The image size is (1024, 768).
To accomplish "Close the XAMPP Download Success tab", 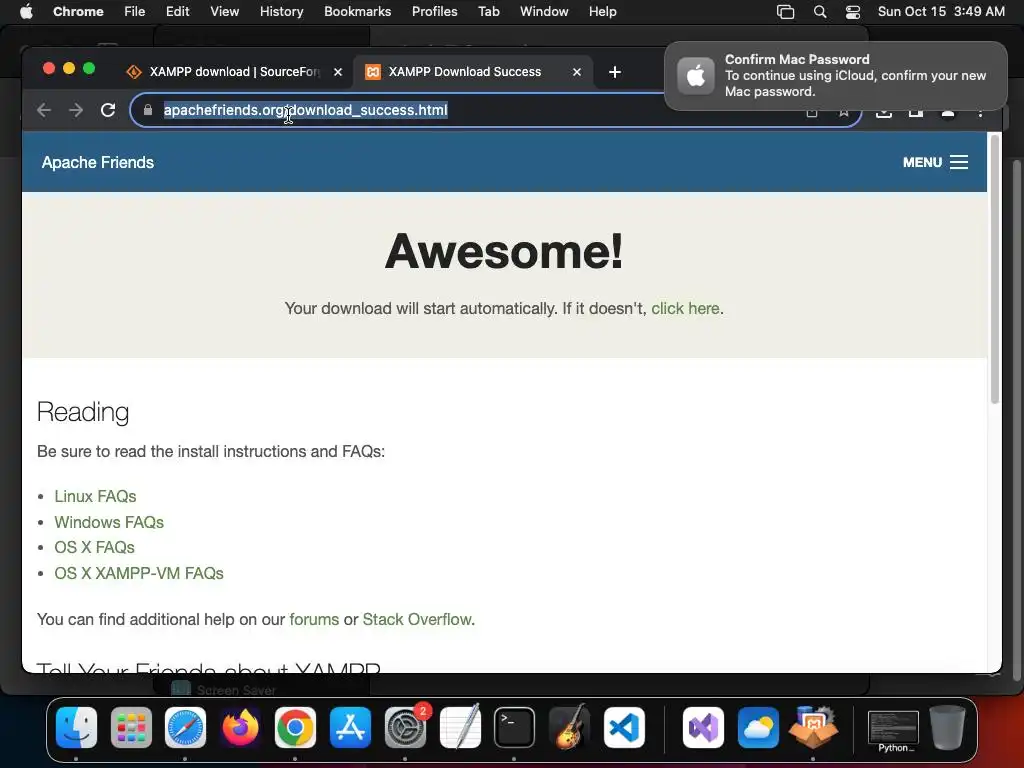I will (577, 72).
